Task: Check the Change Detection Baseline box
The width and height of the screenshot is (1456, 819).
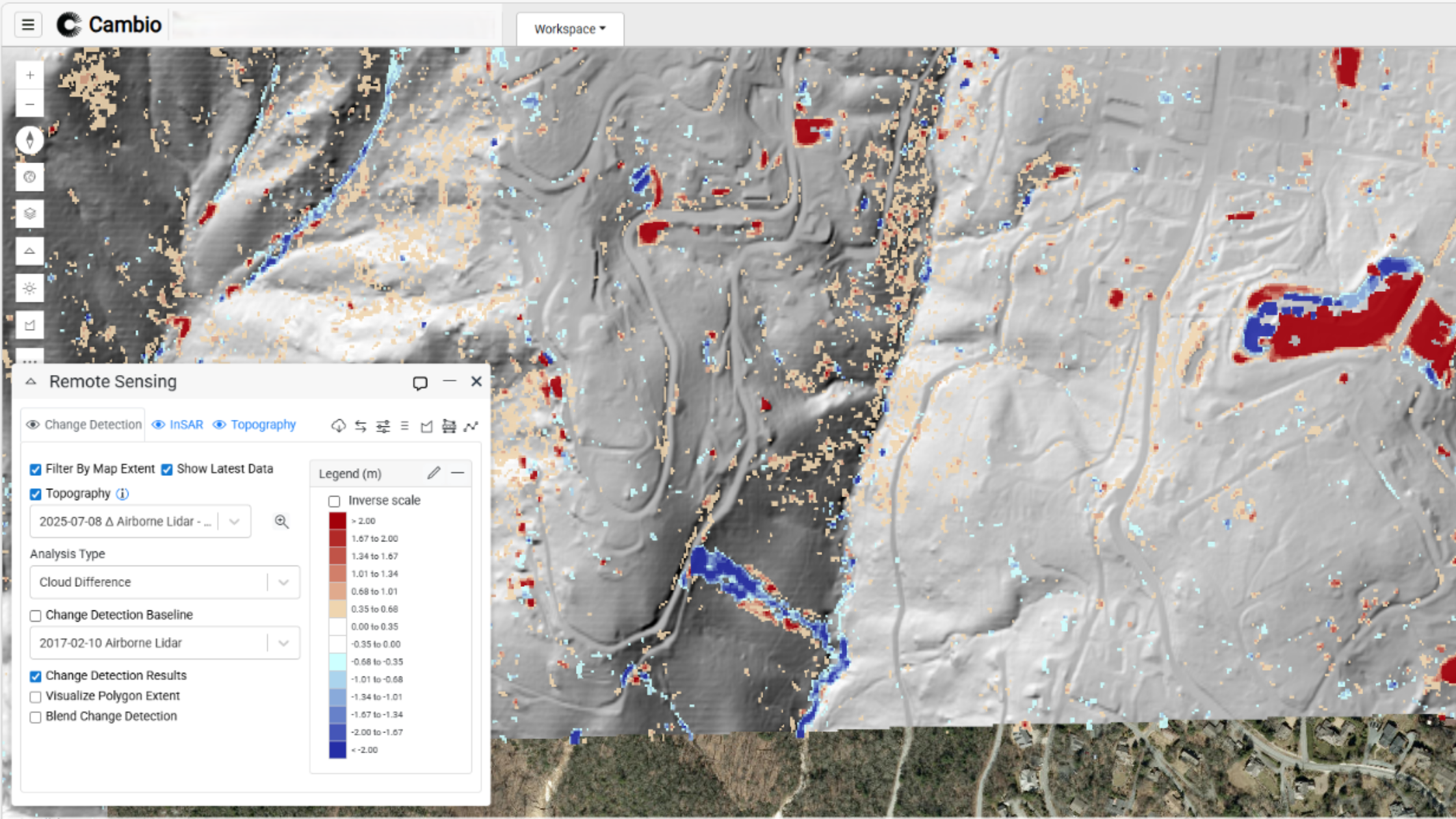Action: click(36, 616)
